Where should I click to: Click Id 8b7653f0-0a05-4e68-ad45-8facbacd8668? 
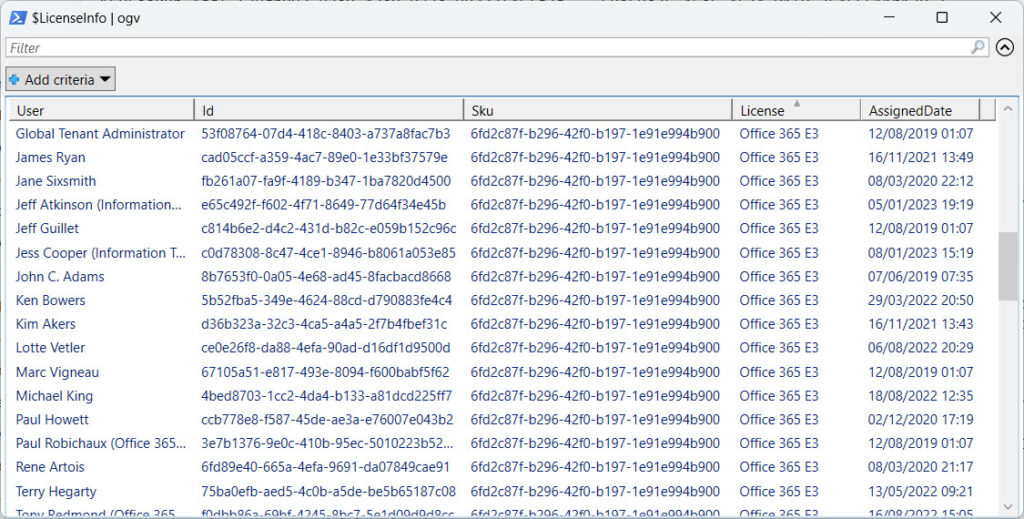pyautogui.click(x=326, y=276)
